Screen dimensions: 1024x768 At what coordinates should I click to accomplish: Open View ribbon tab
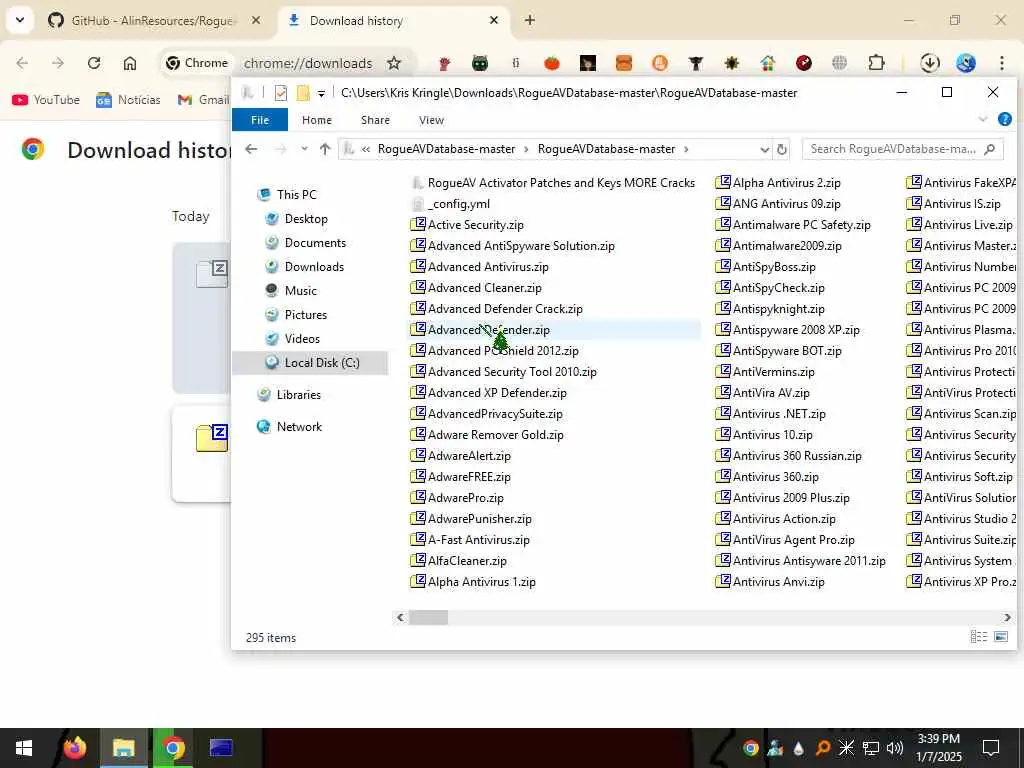click(x=431, y=120)
